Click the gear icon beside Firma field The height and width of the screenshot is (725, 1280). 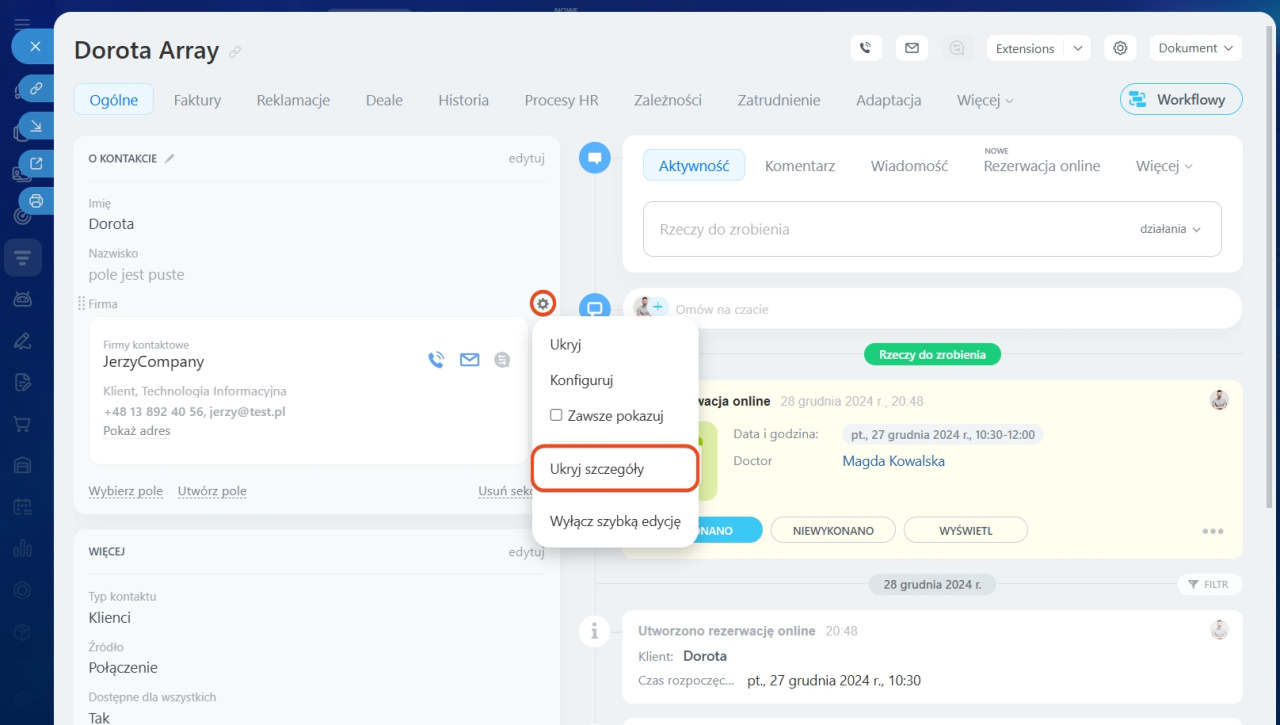pyautogui.click(x=543, y=303)
